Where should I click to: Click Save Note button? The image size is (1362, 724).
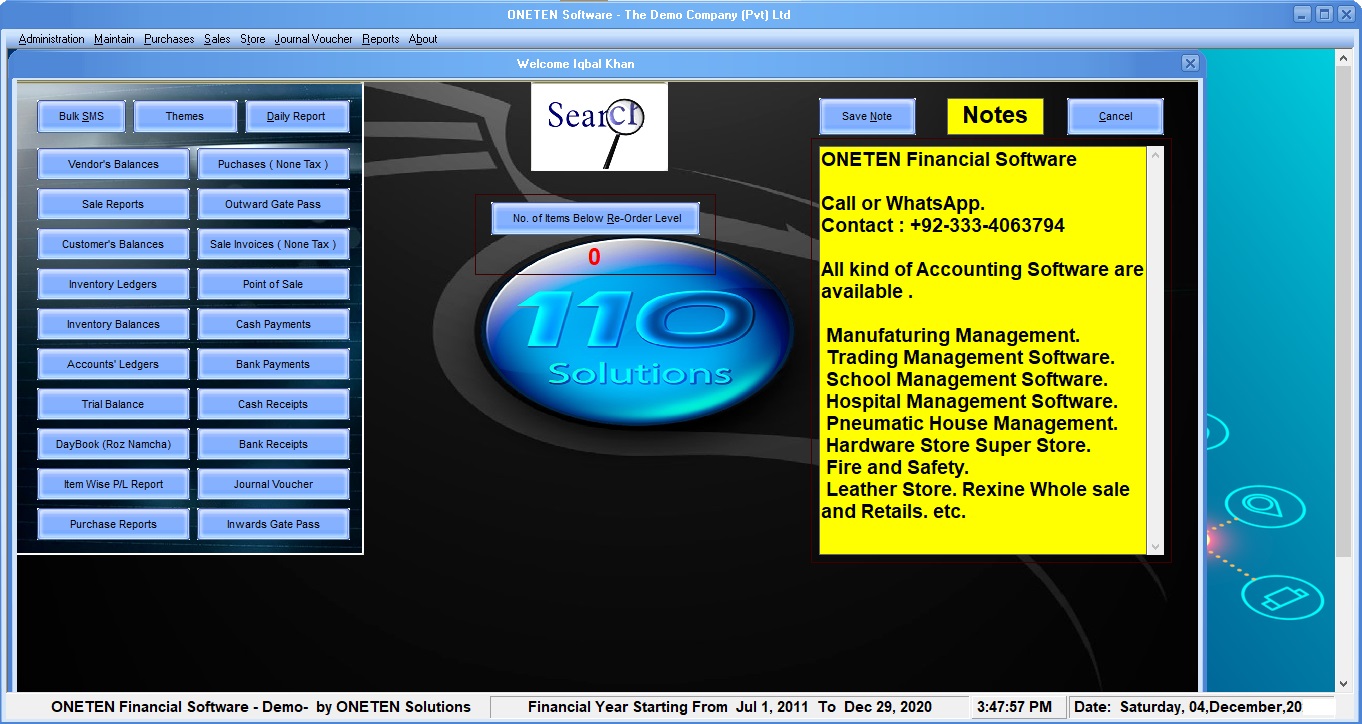(x=866, y=116)
